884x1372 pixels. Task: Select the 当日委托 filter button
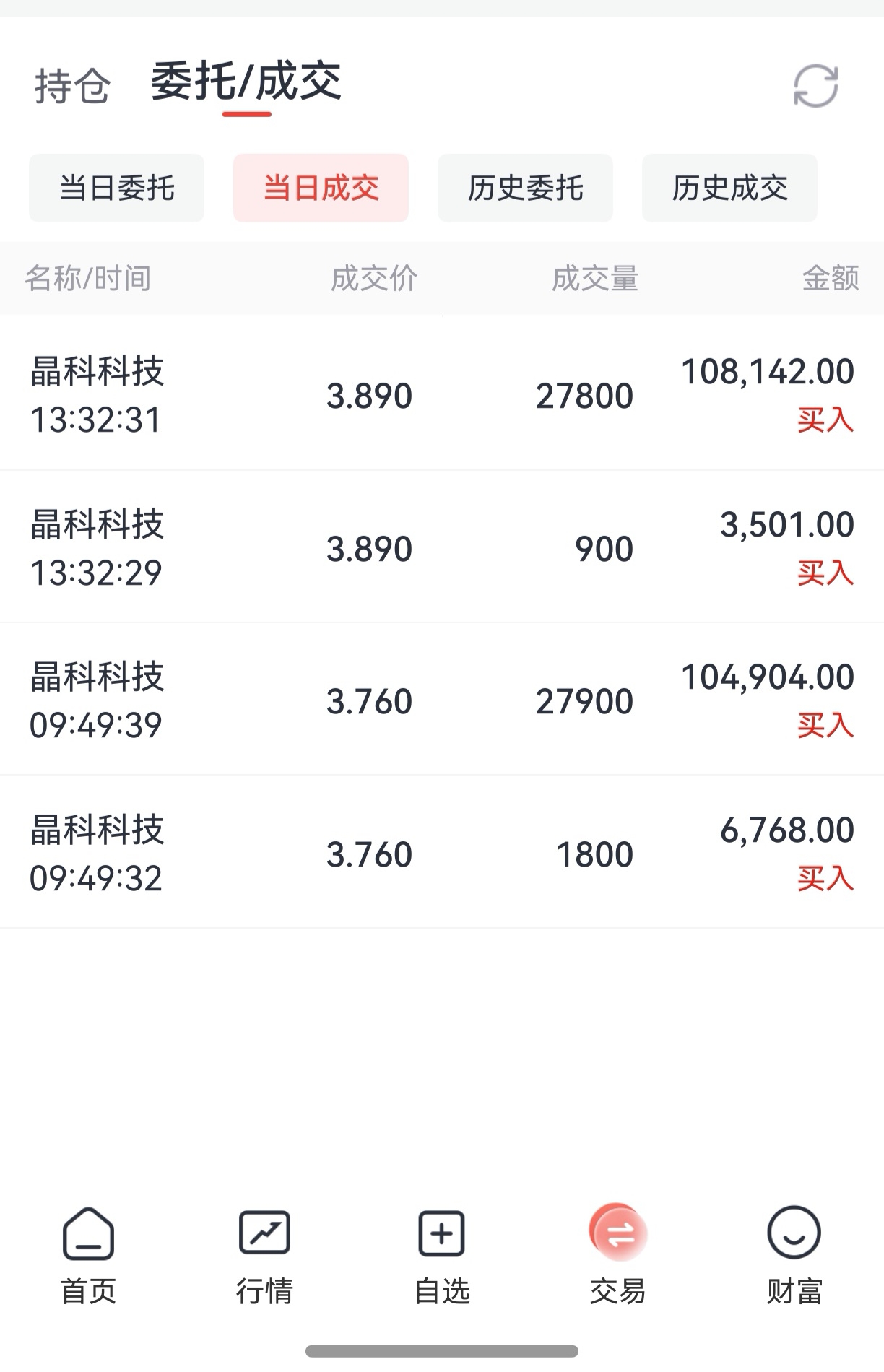[116, 188]
